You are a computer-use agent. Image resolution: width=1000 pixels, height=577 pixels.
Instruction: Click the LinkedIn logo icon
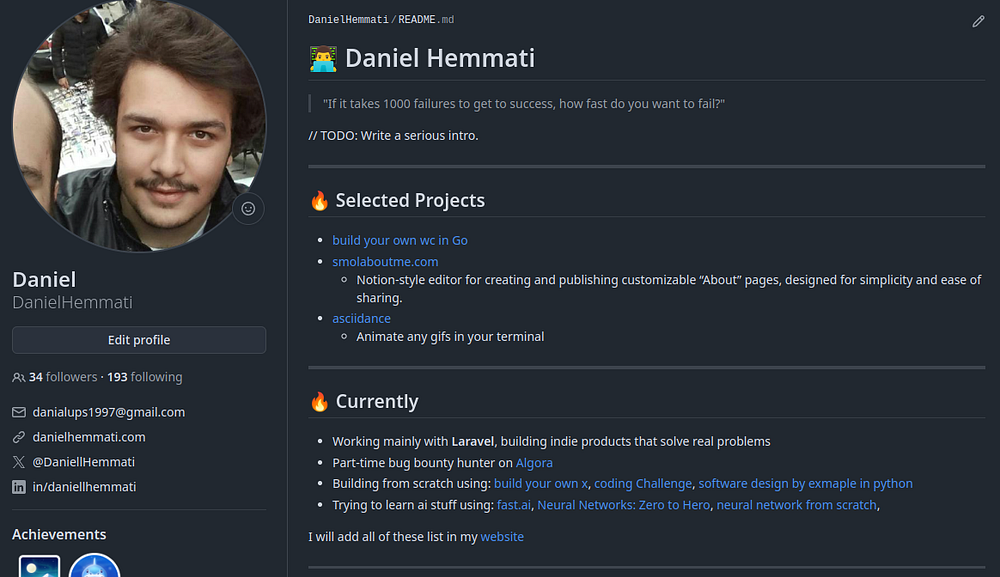(x=18, y=487)
